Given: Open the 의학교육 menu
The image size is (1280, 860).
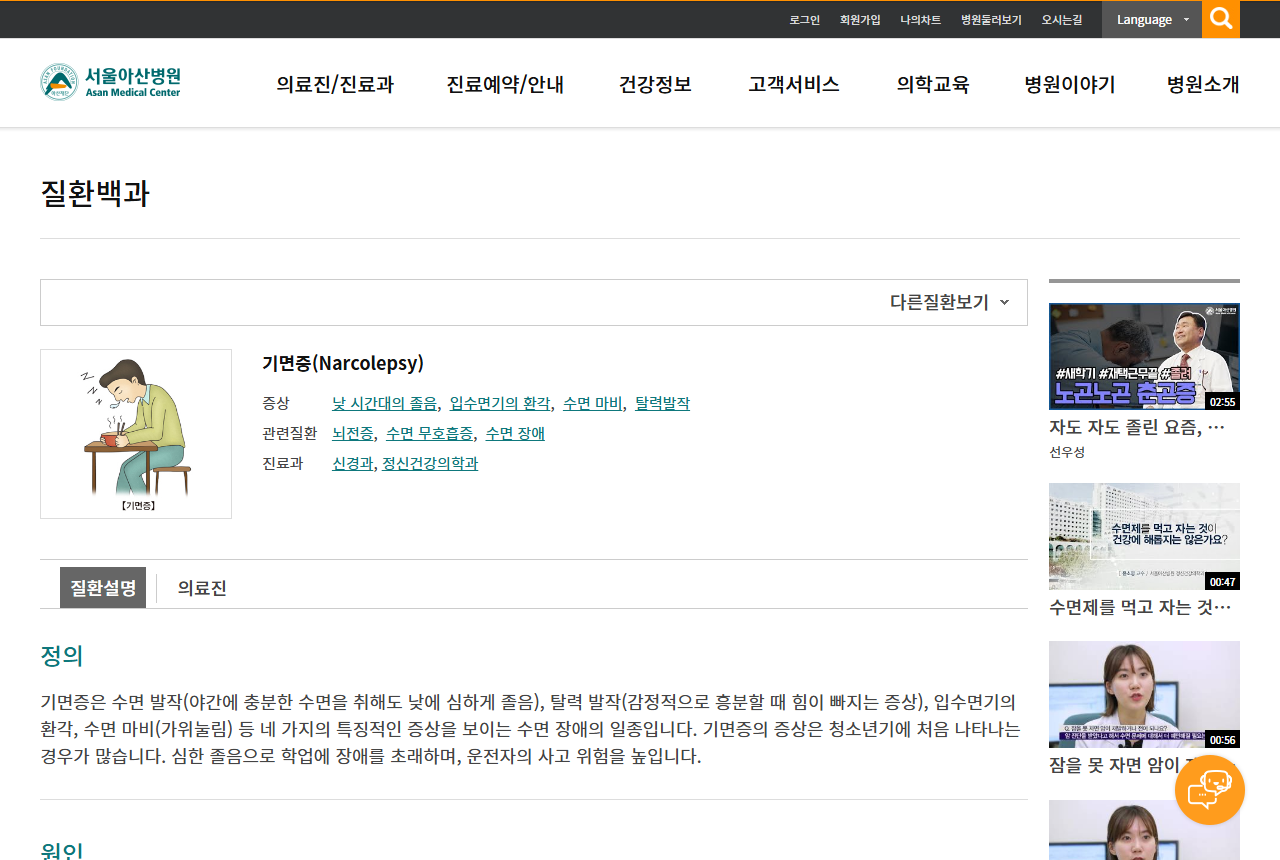Looking at the screenshot, I should click(933, 84).
